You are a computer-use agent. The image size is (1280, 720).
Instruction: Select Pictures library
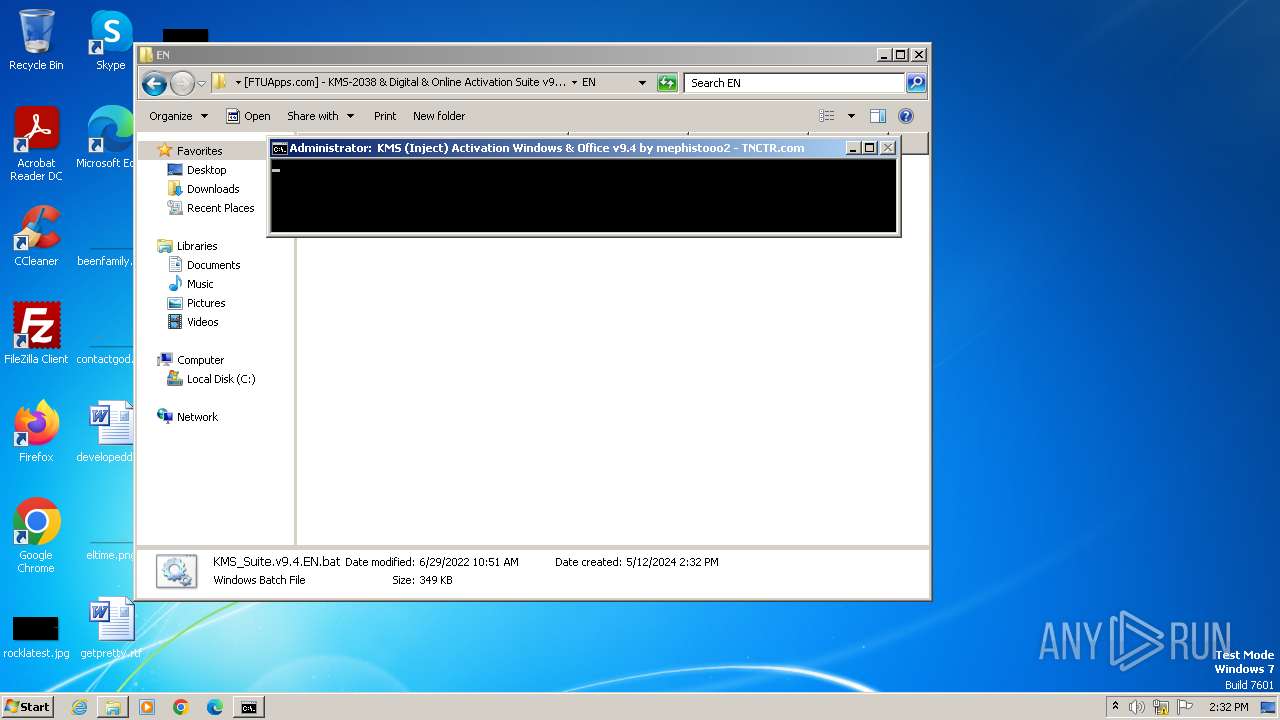pos(206,303)
